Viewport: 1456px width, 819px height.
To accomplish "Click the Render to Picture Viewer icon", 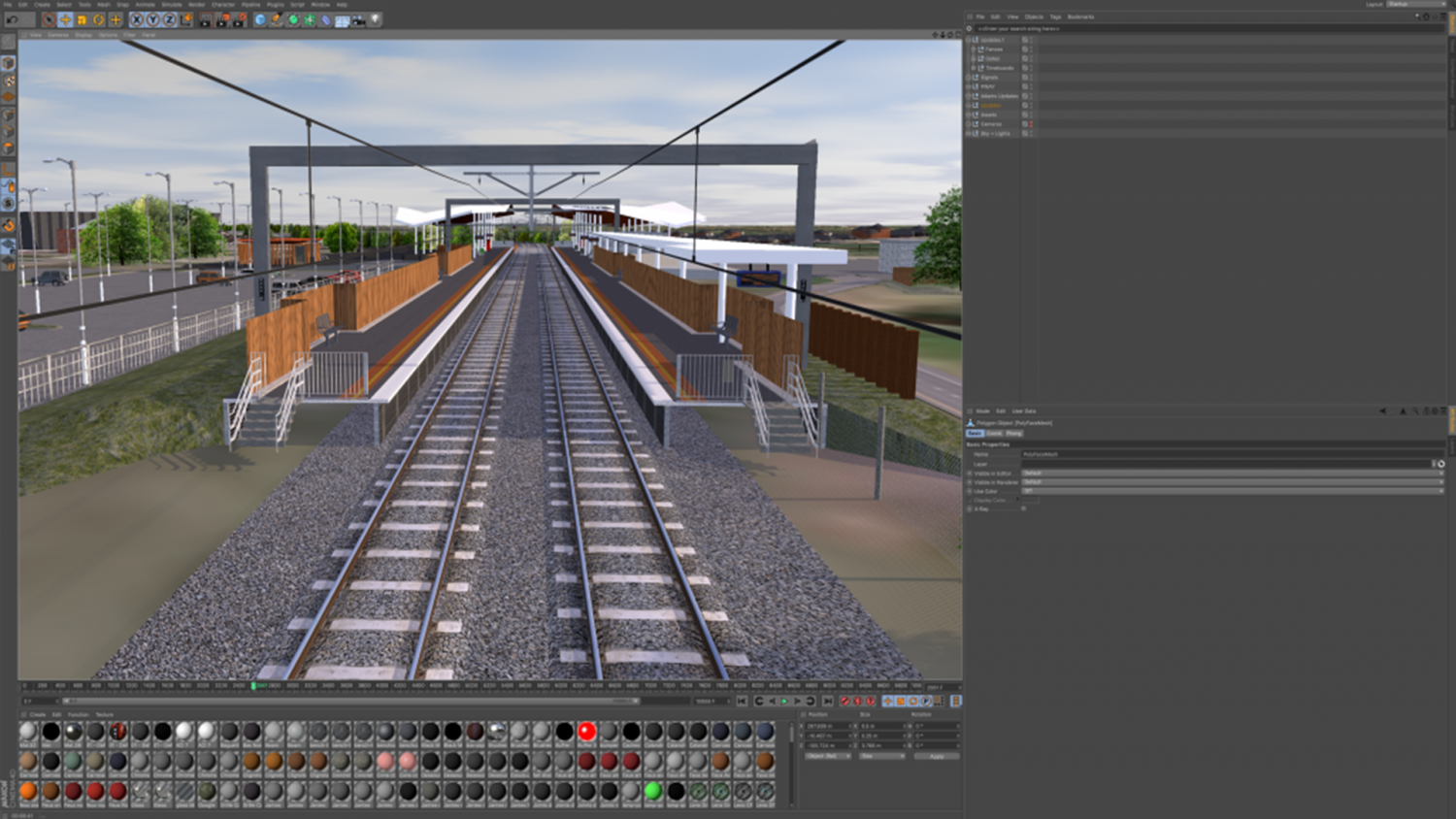I will [x=221, y=18].
